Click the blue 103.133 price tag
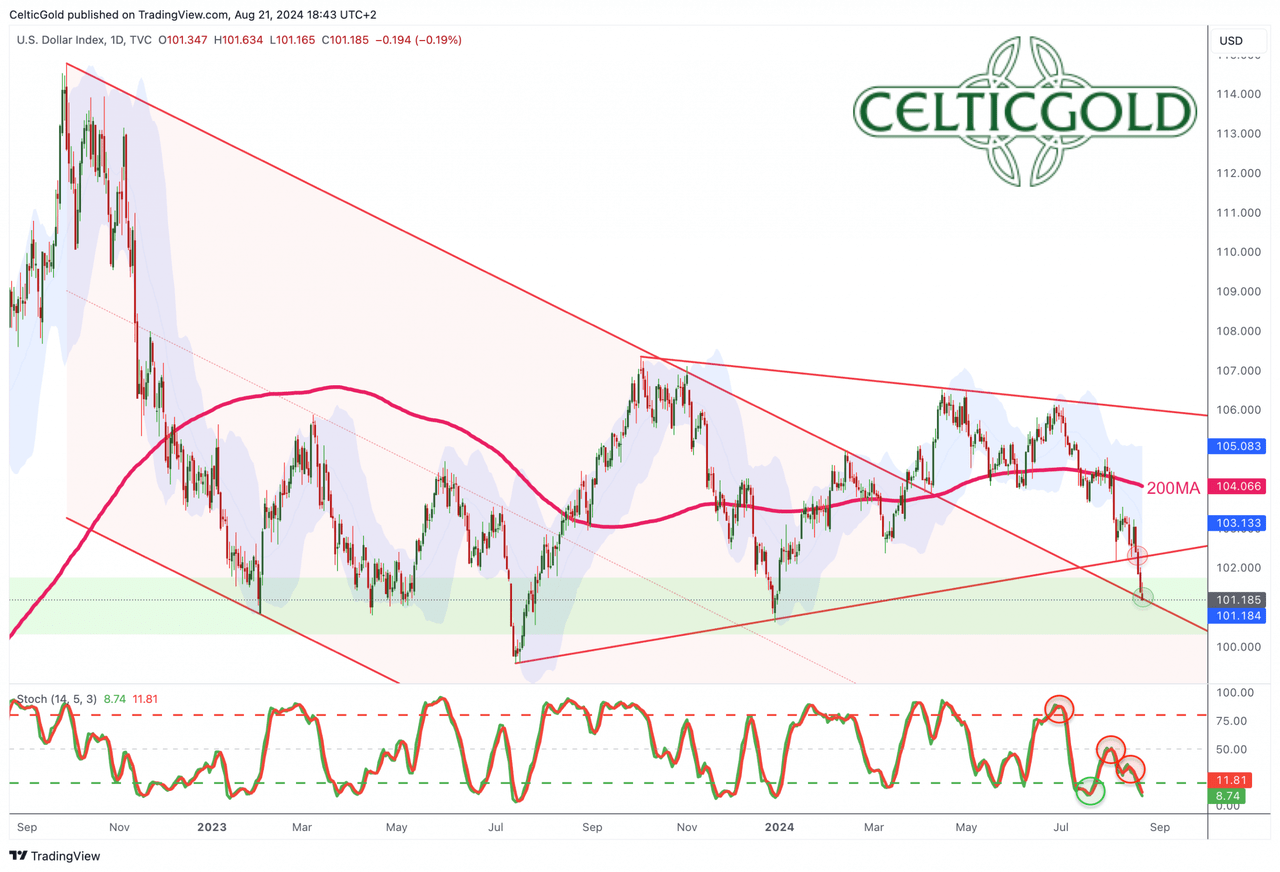The height and width of the screenshot is (872, 1280). tap(1239, 523)
